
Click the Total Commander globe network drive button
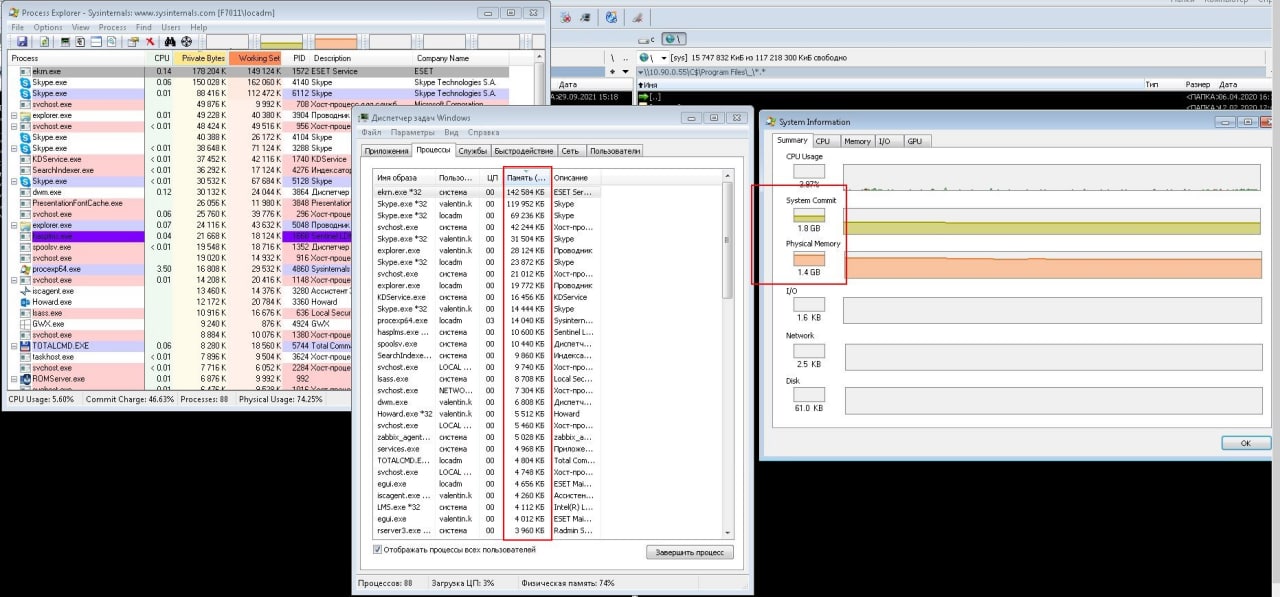tap(674, 39)
